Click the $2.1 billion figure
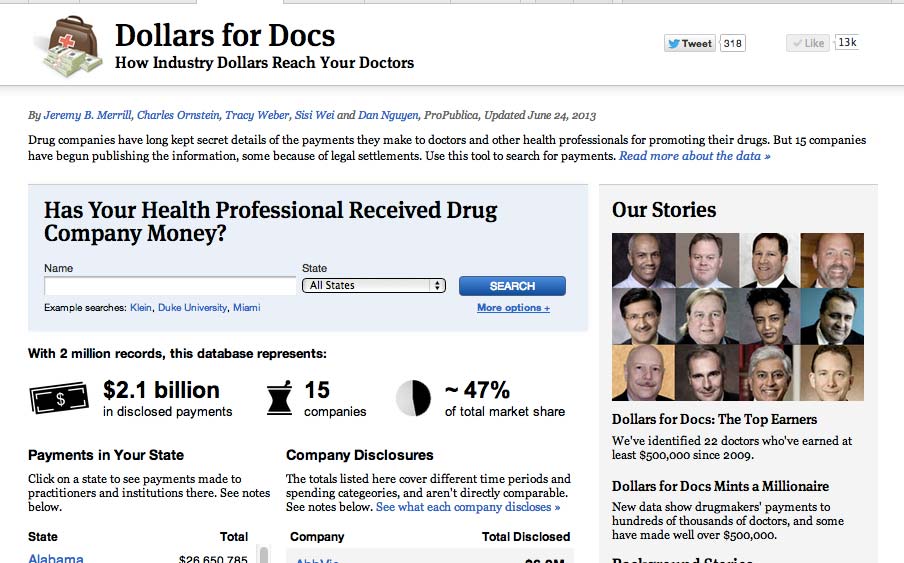904x563 pixels. click(x=161, y=390)
